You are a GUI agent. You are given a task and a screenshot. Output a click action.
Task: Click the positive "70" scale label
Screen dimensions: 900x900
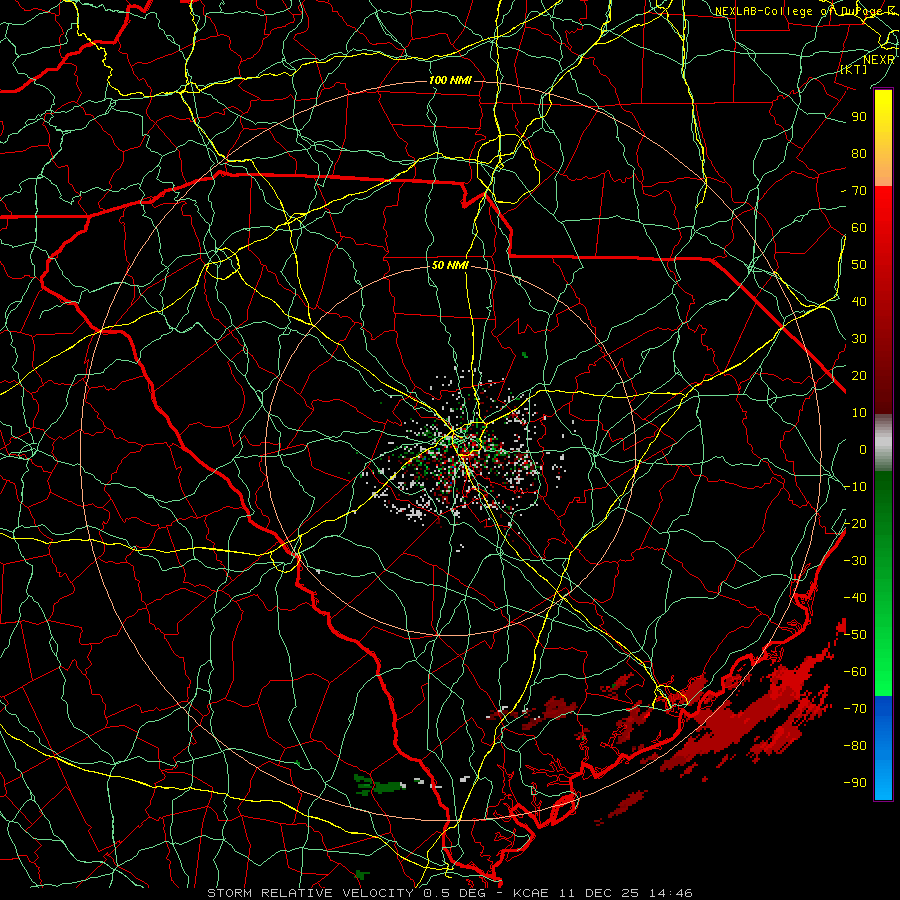pos(859,191)
